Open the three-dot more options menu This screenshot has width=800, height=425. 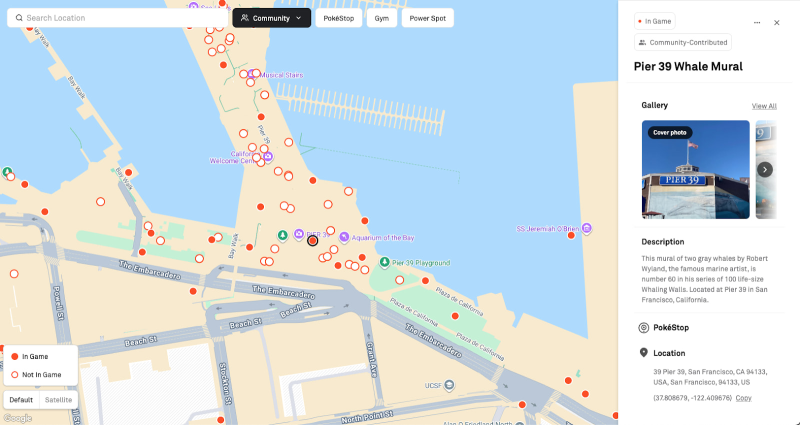[x=757, y=22]
